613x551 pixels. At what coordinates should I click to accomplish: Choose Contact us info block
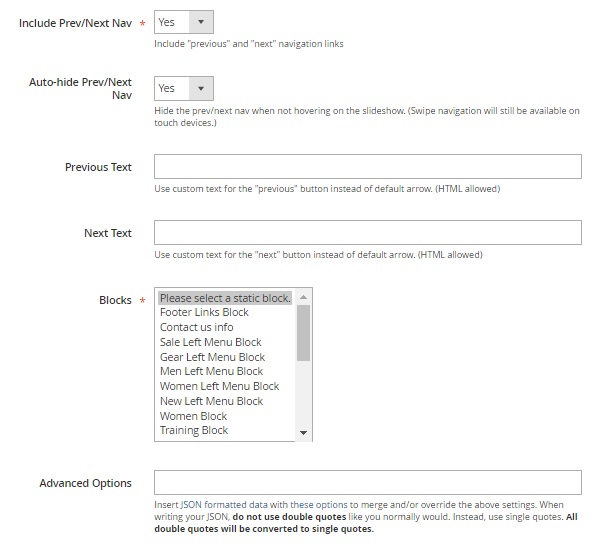coord(196,327)
